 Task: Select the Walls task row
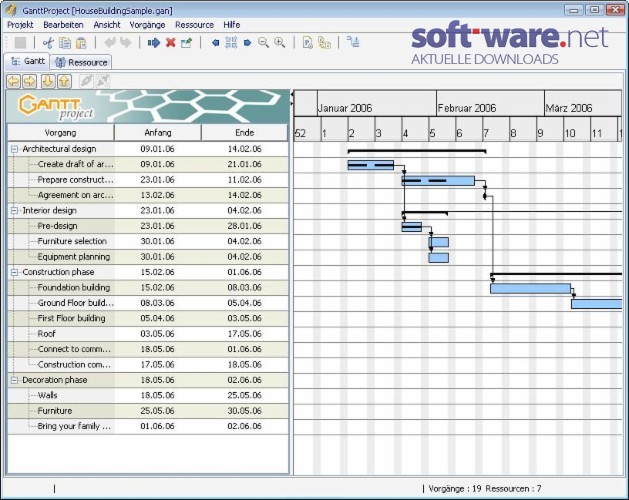tap(148, 395)
